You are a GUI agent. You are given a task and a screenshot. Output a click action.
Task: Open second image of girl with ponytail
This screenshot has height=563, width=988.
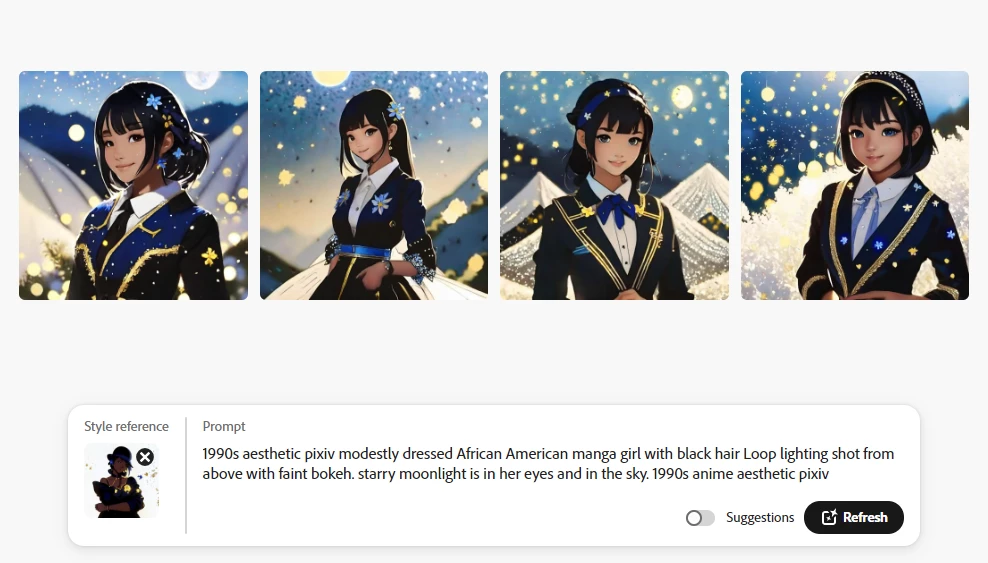click(x=374, y=185)
